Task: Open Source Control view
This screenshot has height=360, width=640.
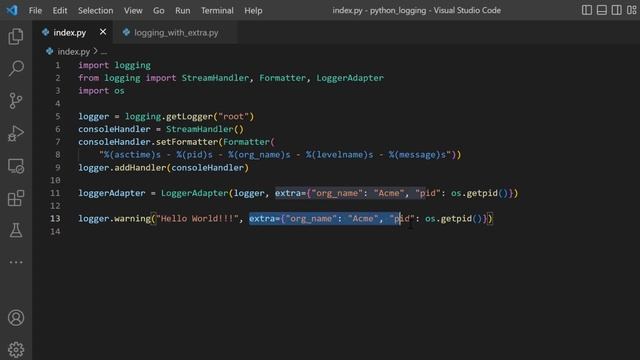Action: 16,100
